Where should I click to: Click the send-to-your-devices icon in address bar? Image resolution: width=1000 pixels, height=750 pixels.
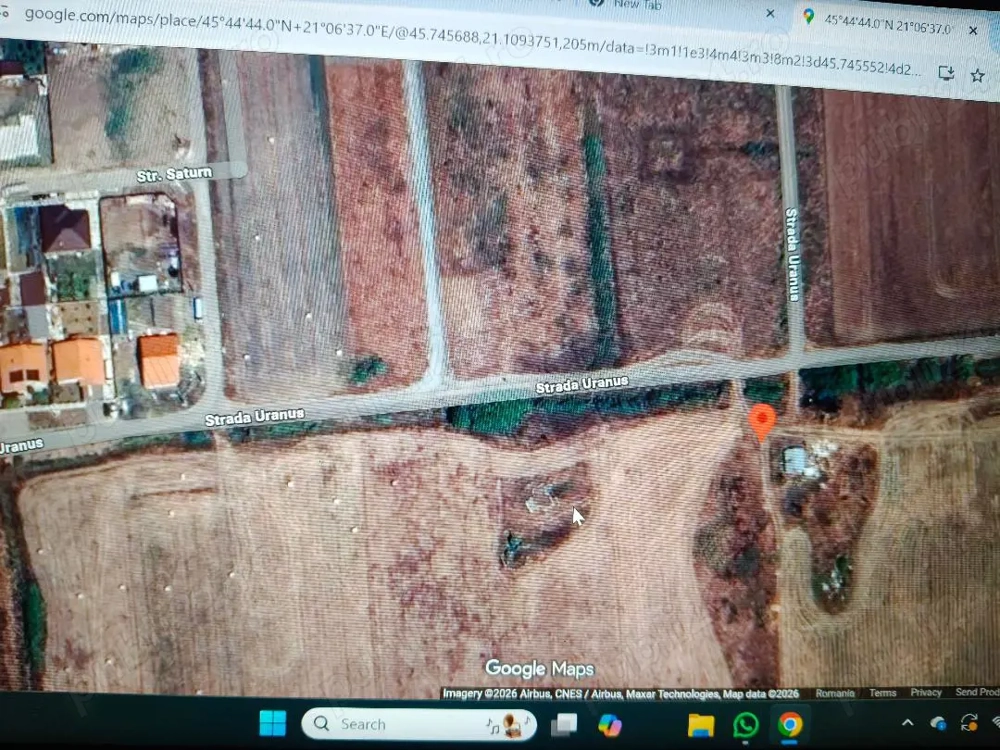tap(946, 72)
